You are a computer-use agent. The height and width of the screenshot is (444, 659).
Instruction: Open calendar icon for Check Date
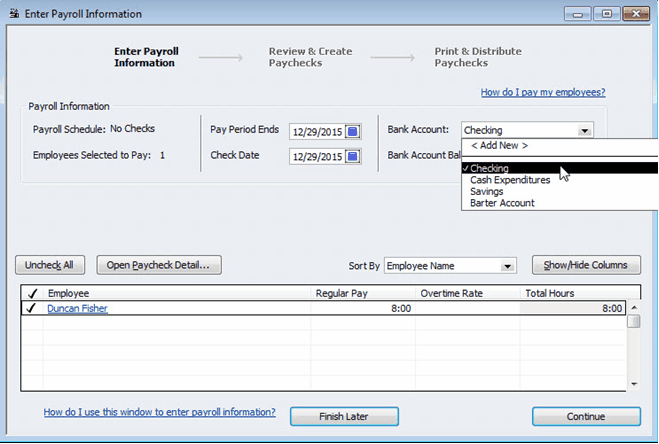352,156
